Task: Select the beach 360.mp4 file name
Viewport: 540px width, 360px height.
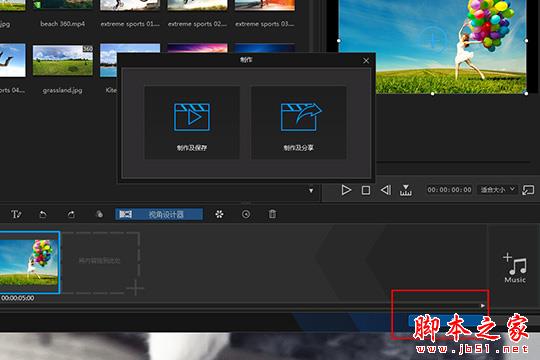Action: click(62, 24)
